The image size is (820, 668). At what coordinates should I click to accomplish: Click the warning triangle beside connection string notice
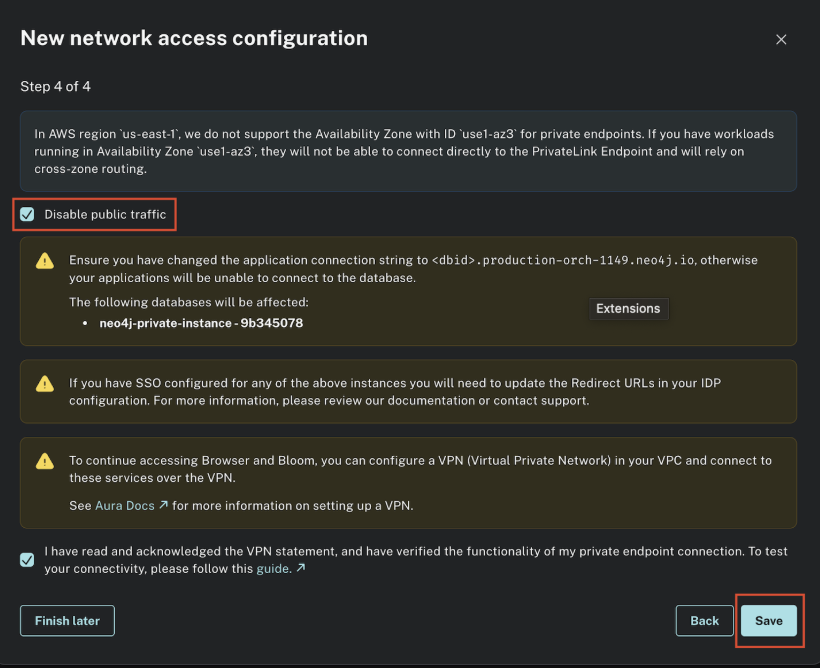tap(44, 260)
